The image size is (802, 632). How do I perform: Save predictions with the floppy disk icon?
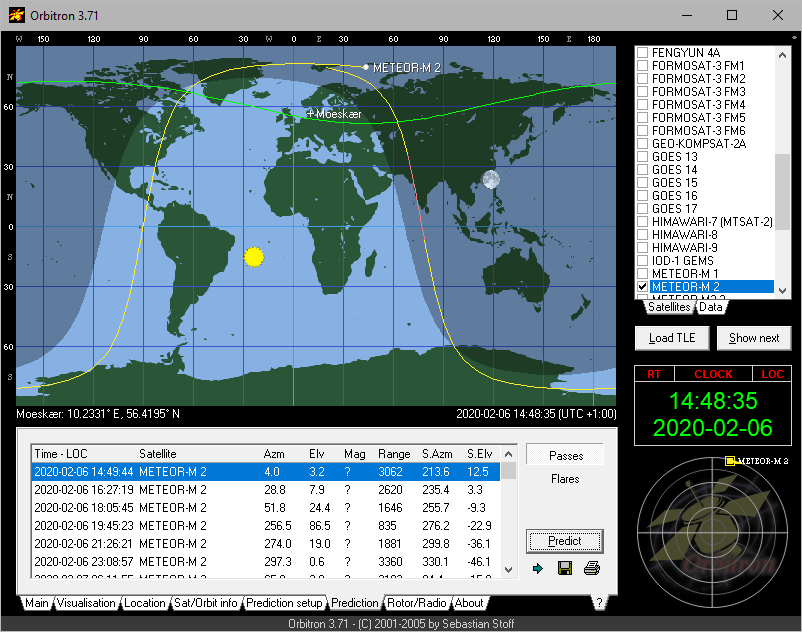click(x=565, y=568)
